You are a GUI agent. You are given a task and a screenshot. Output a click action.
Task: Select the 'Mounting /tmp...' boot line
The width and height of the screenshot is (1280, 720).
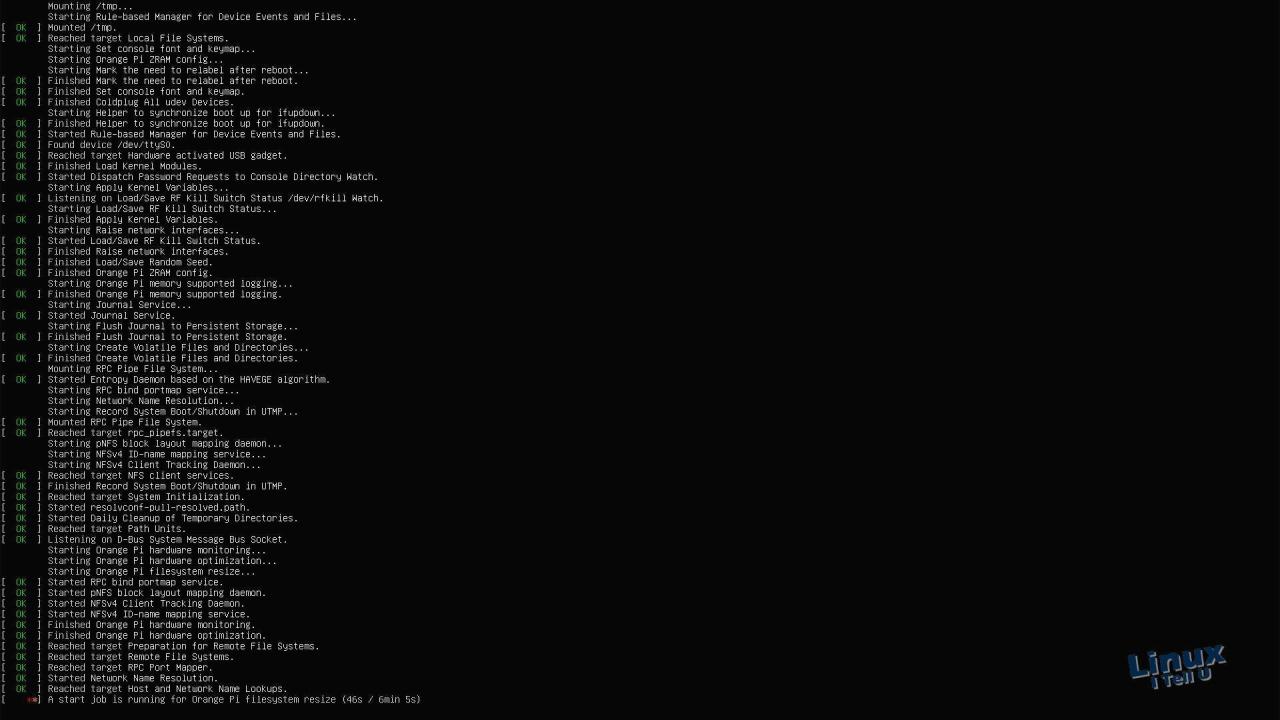point(90,6)
